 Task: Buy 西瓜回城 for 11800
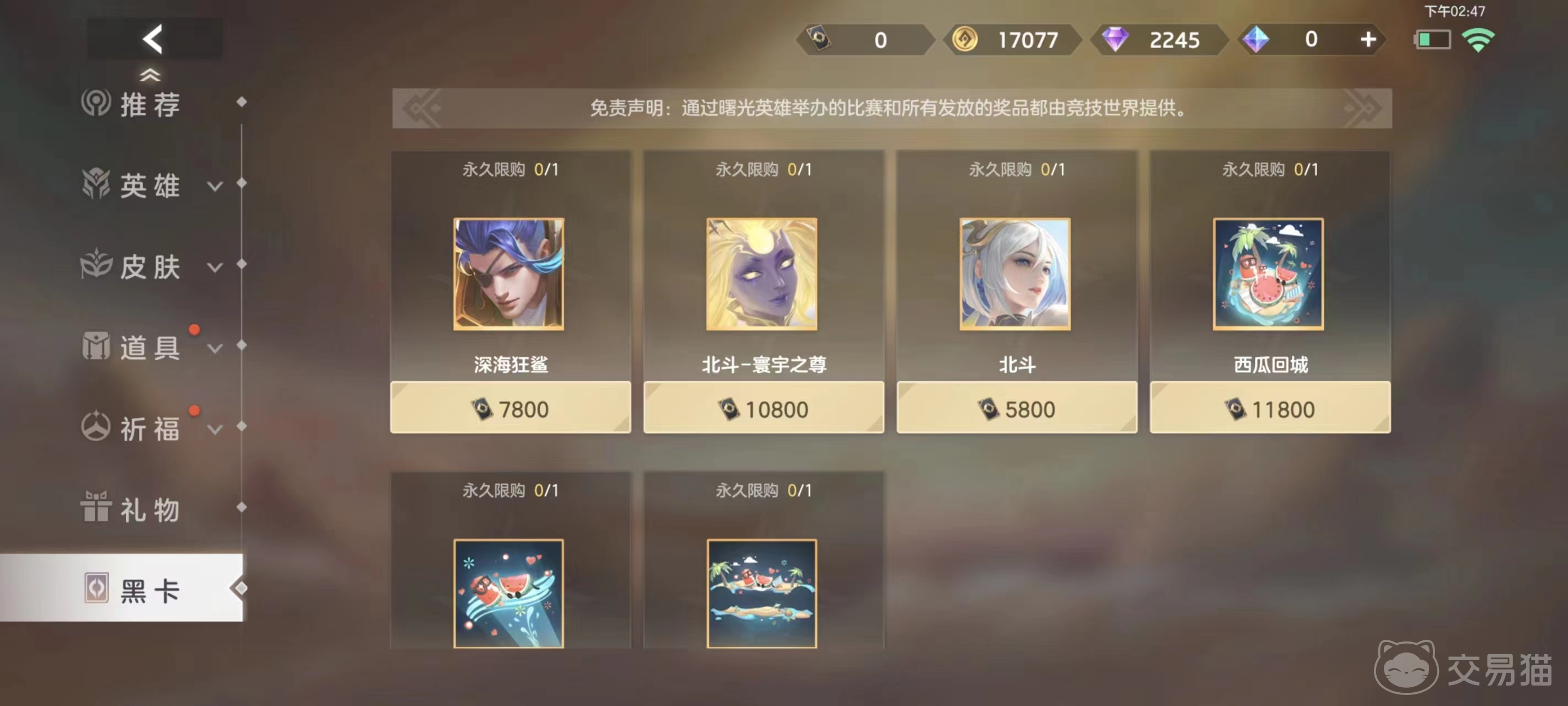click(1270, 408)
